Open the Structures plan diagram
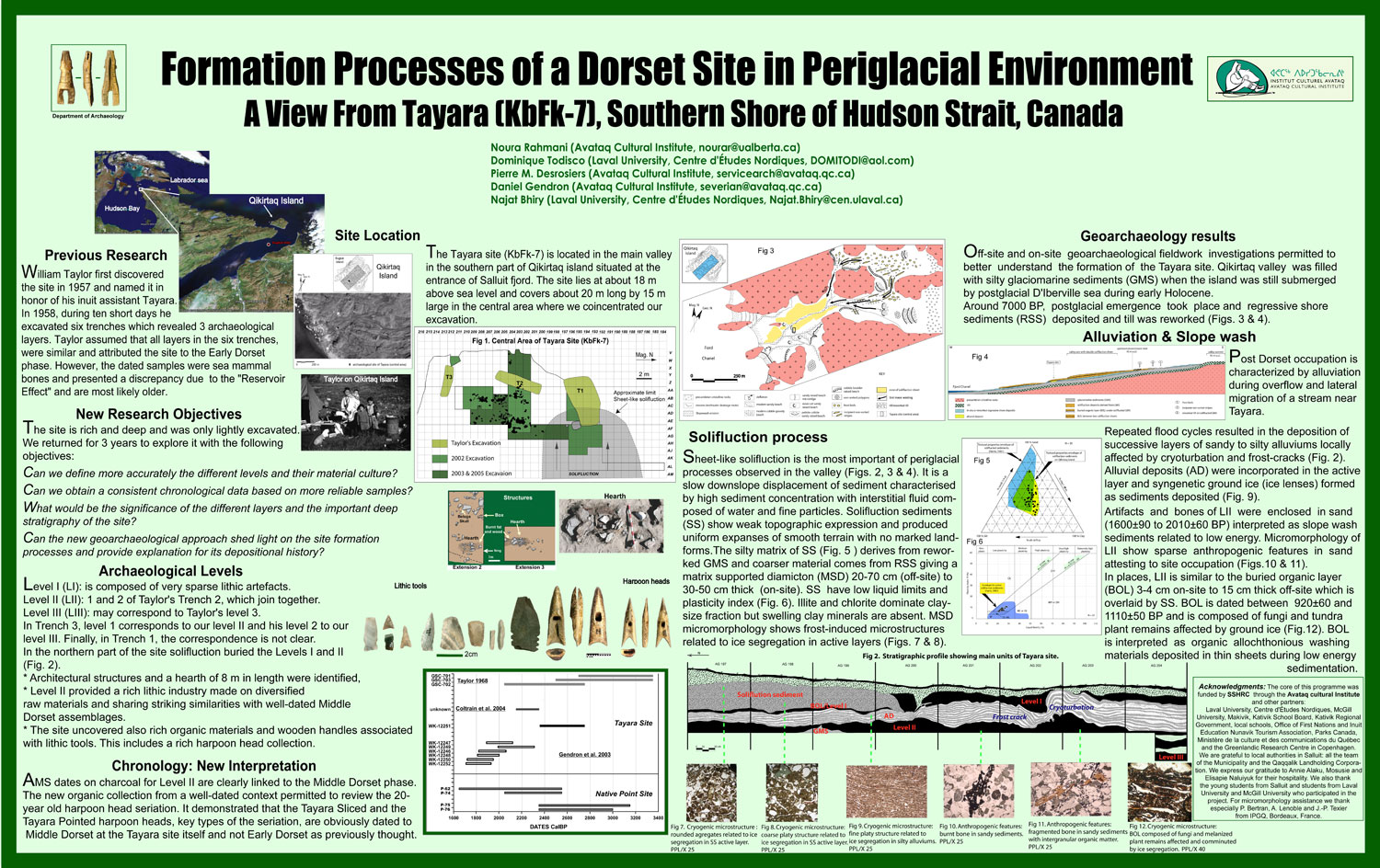This screenshot has width=1380, height=868. click(500, 531)
